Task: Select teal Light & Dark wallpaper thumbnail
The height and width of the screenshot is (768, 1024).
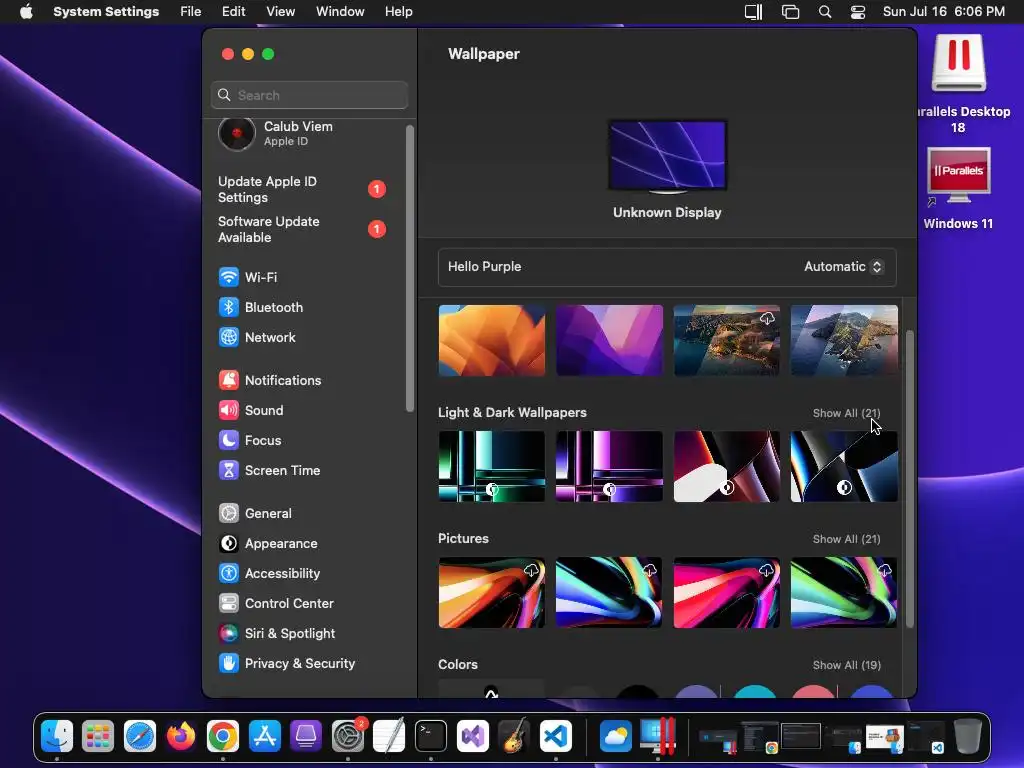Action: pyautogui.click(x=492, y=466)
